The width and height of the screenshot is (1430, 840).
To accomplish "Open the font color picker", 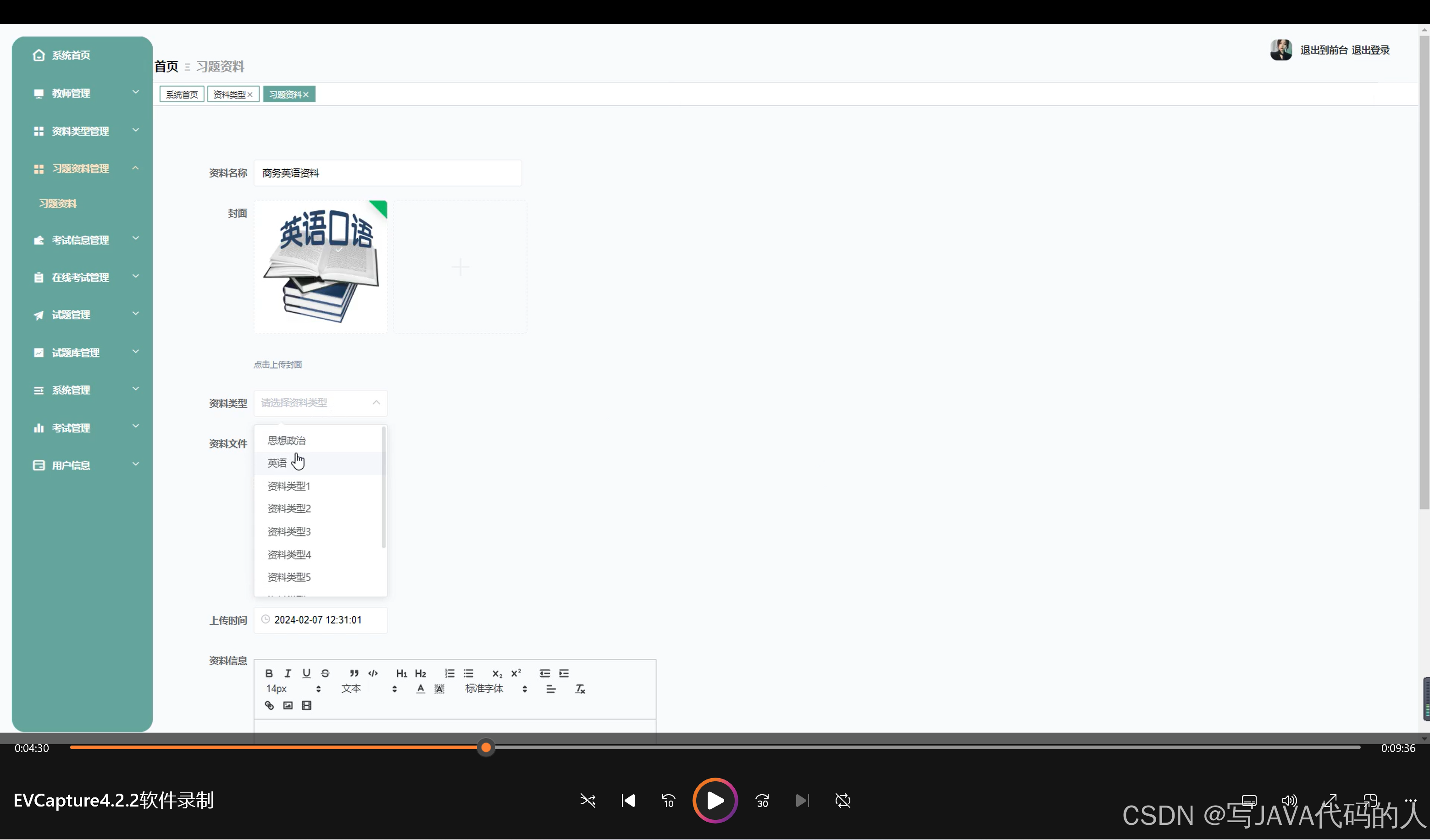I will point(421,689).
